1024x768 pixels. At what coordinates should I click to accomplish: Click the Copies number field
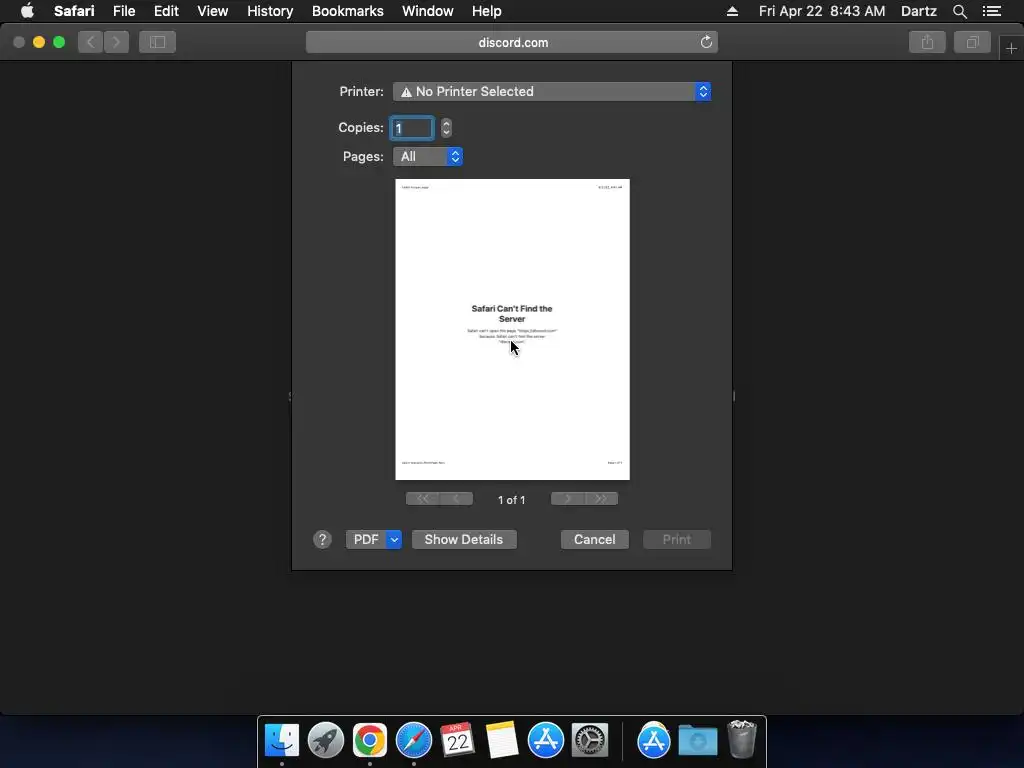point(412,128)
